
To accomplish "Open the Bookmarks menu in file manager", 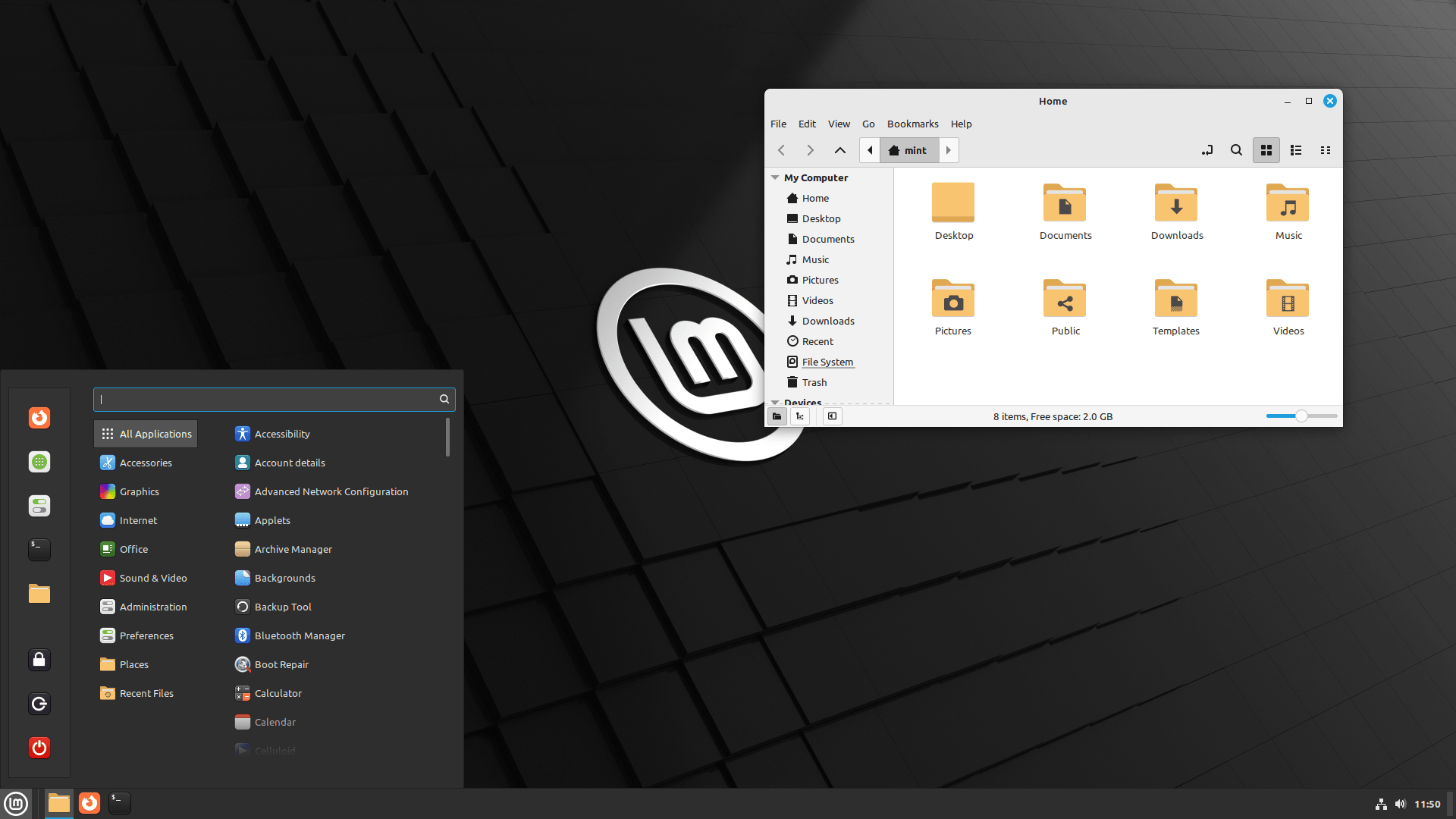I will pyautogui.click(x=911, y=123).
